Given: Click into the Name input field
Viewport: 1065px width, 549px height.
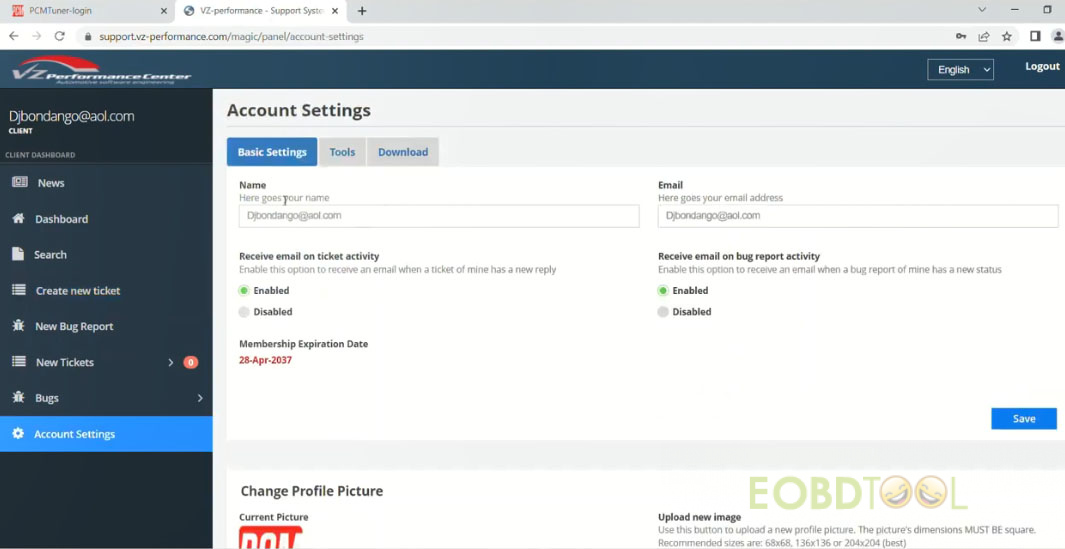Looking at the screenshot, I should tap(439, 216).
